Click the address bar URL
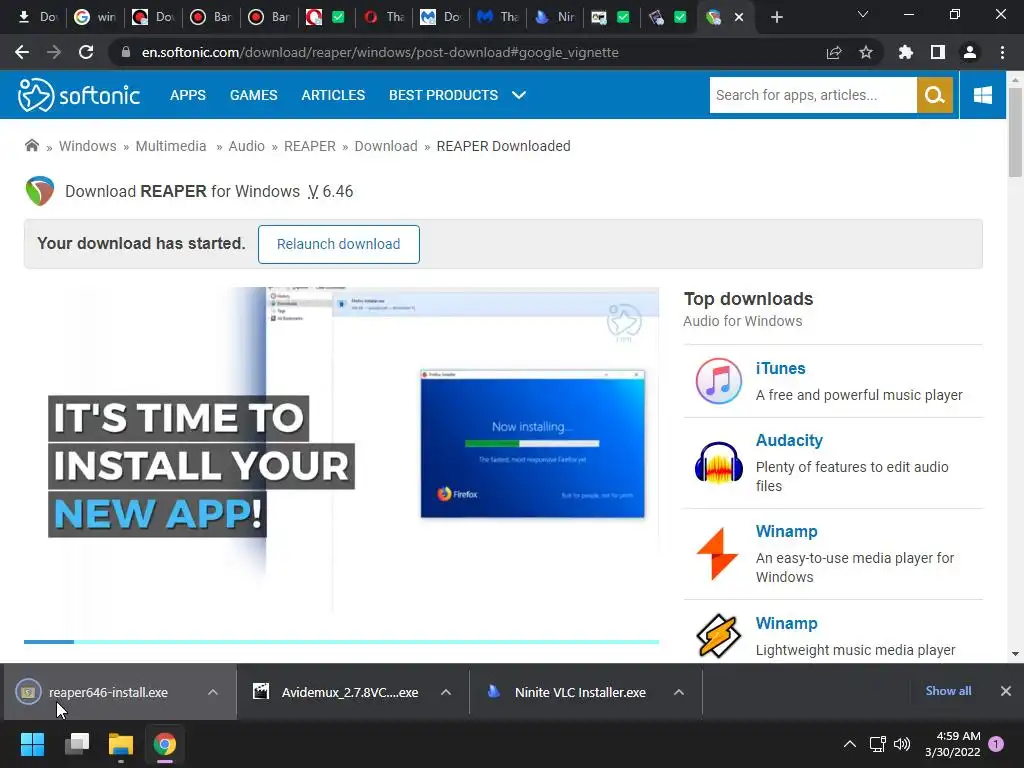Image resolution: width=1024 pixels, height=768 pixels. tap(380, 52)
